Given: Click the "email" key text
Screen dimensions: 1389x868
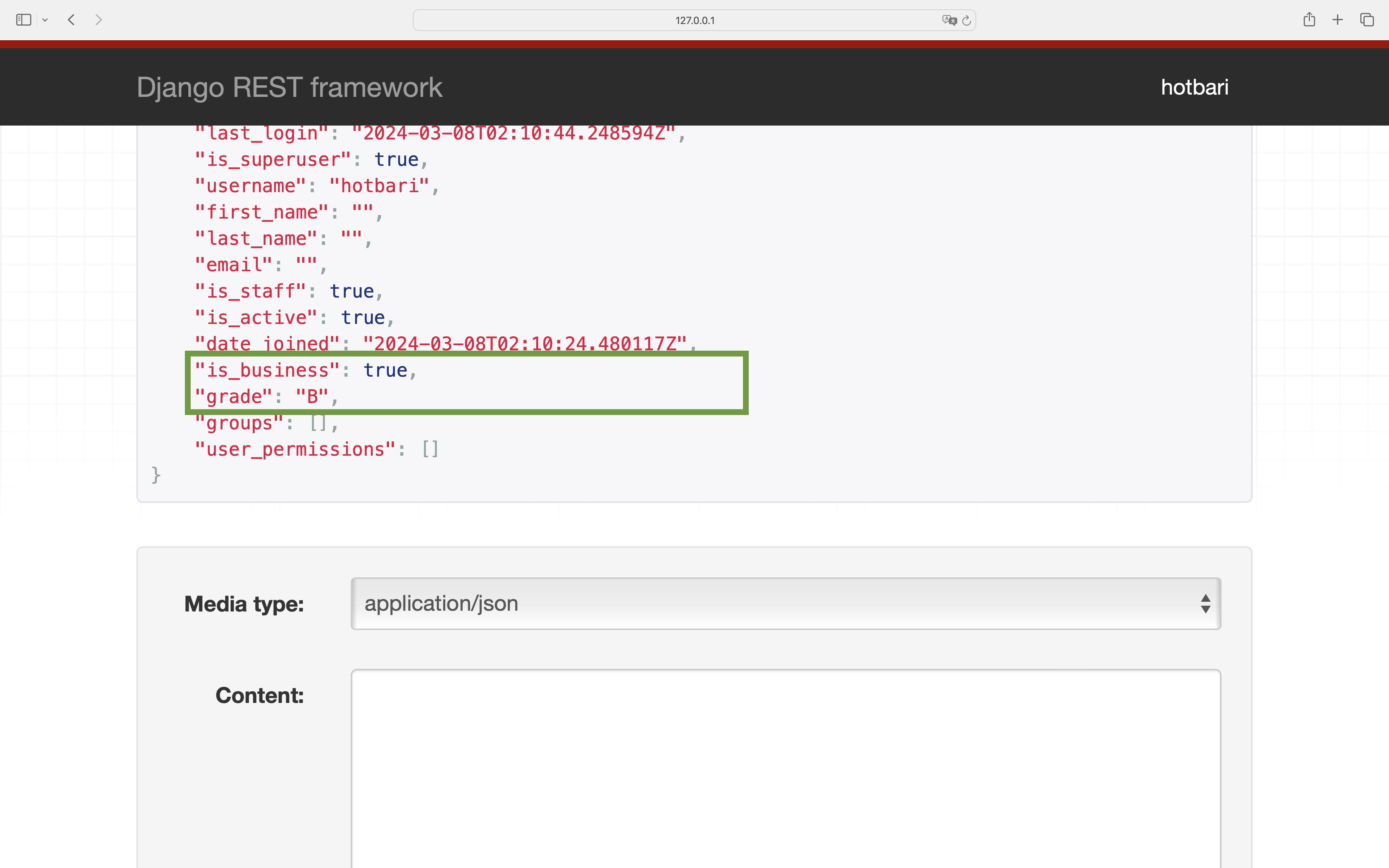Looking at the screenshot, I should (234, 265).
